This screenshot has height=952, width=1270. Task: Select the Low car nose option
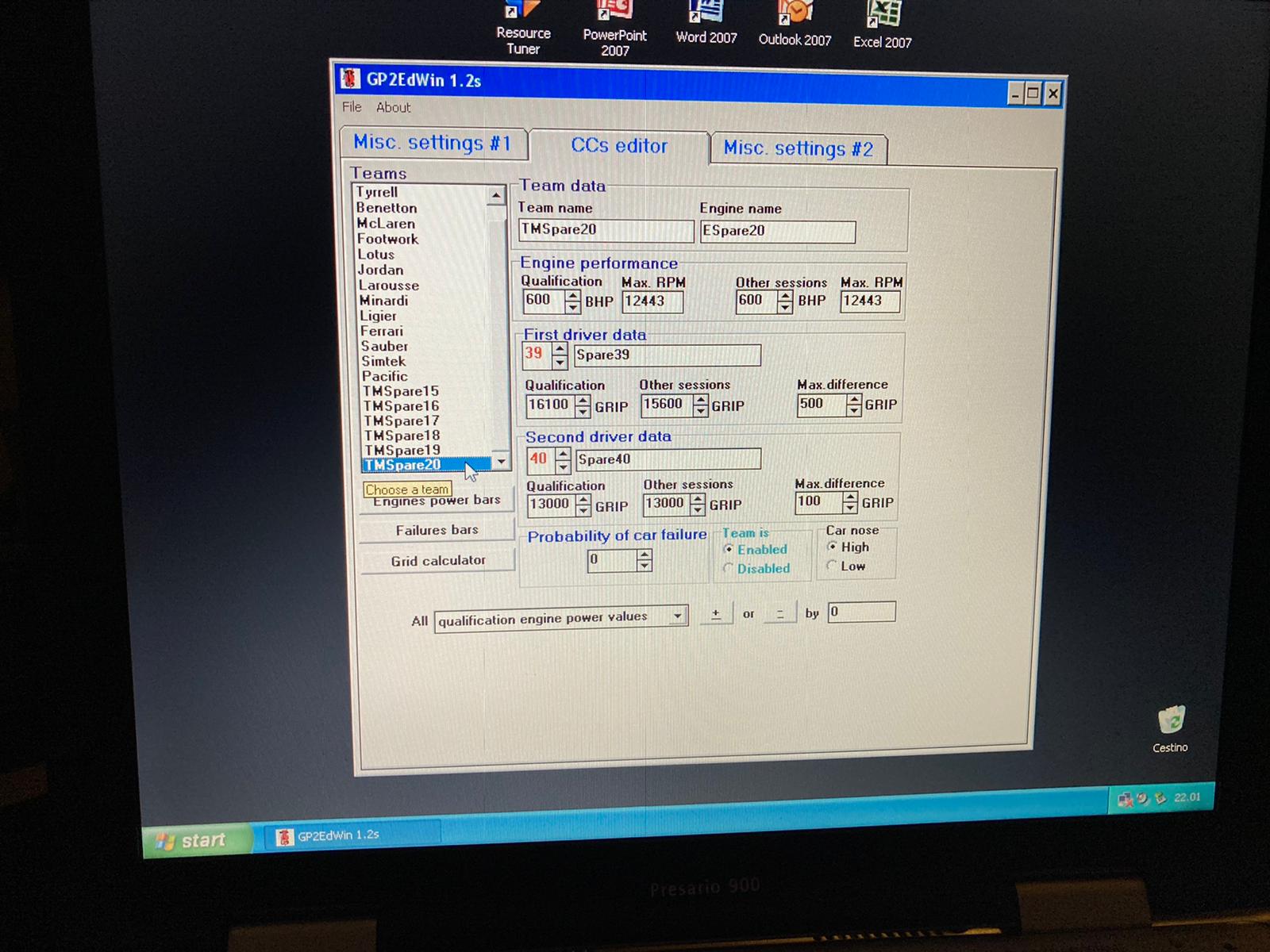[832, 566]
